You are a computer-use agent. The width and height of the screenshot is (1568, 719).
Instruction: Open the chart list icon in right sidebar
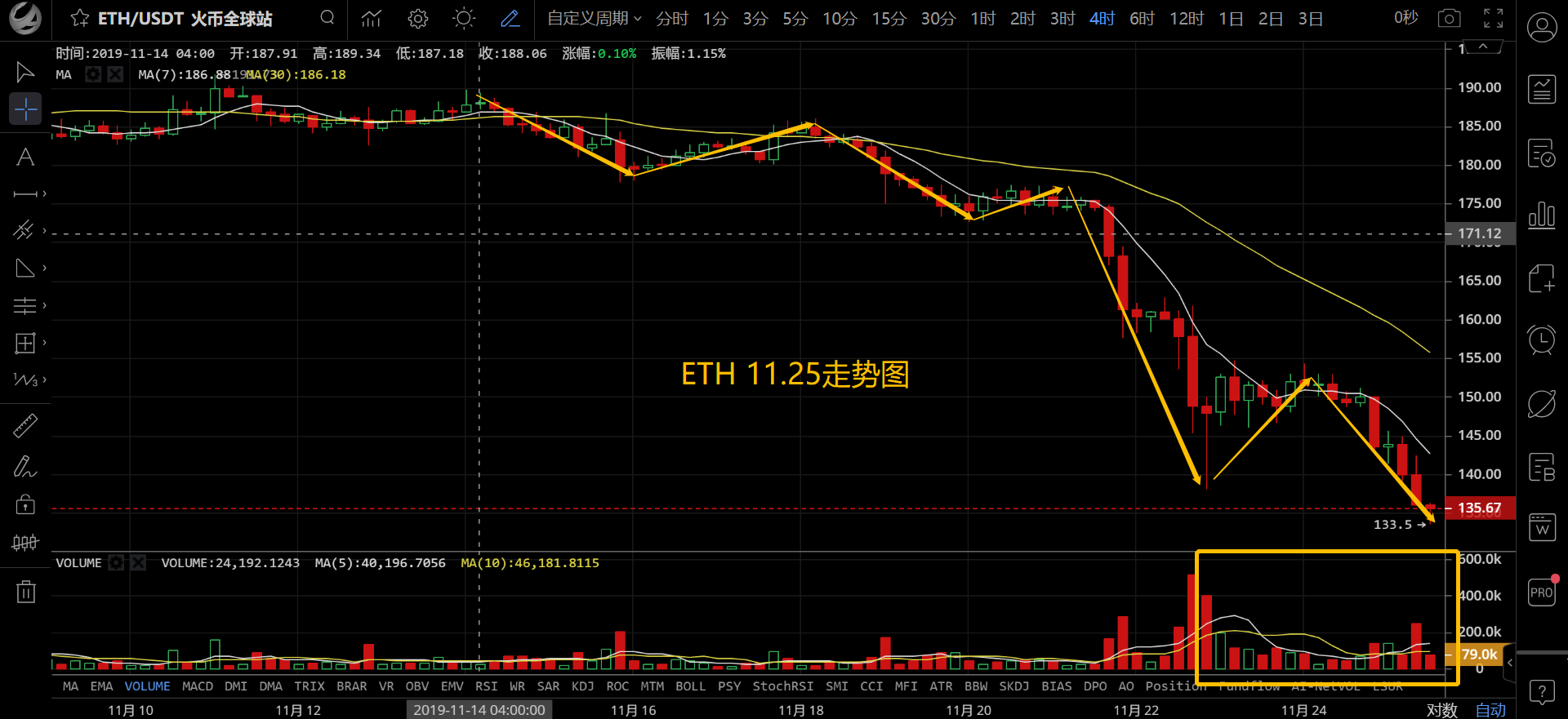pyautogui.click(x=1542, y=89)
